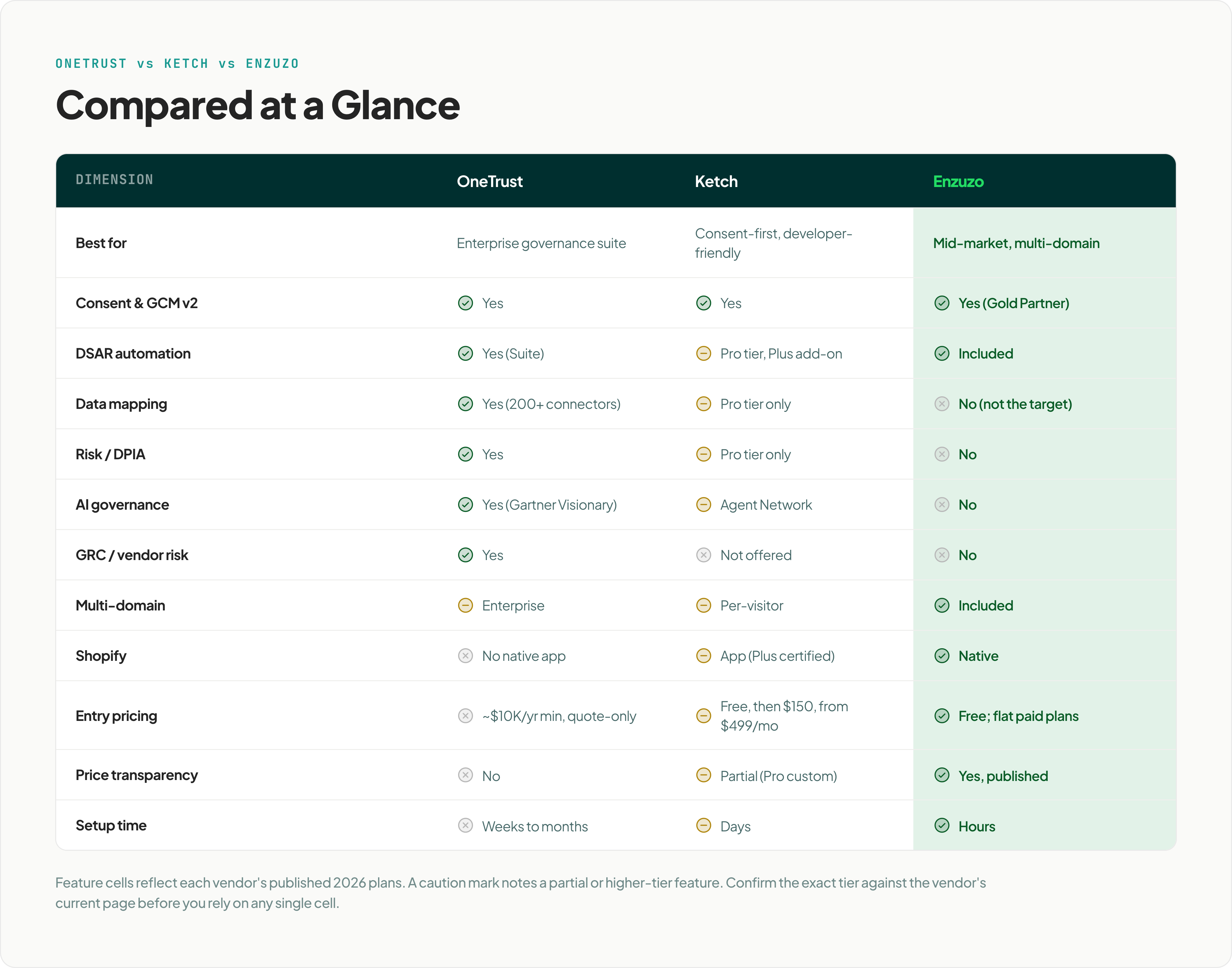Click the OneTrust column header

pyautogui.click(x=490, y=181)
